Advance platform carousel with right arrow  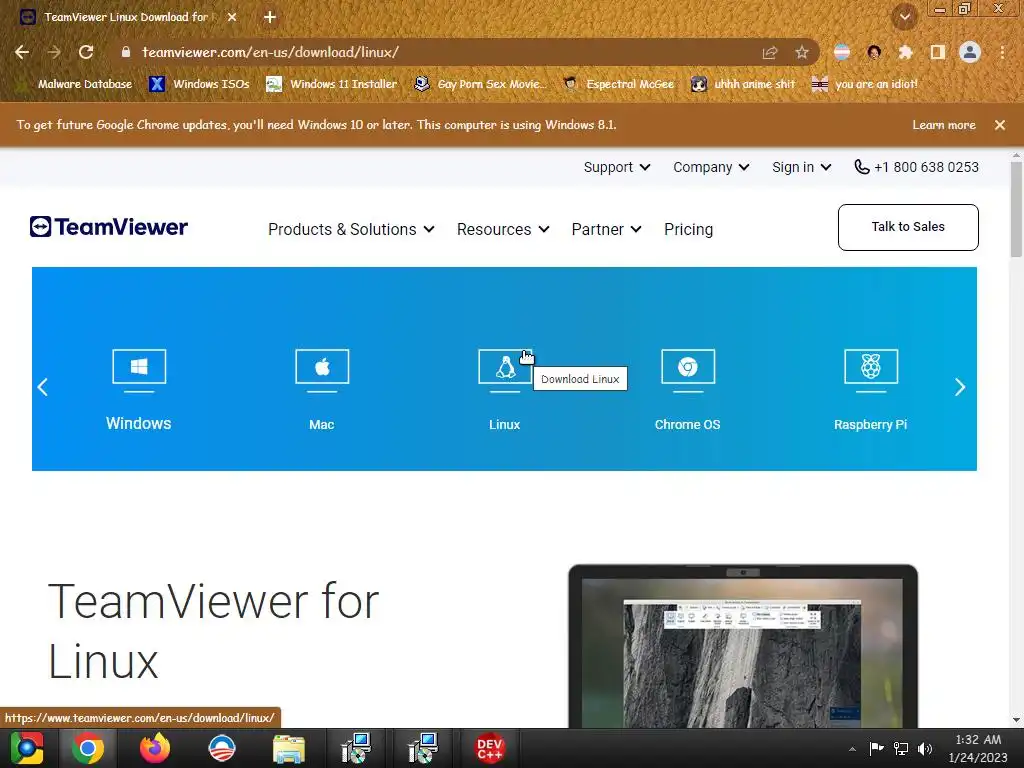(x=959, y=387)
